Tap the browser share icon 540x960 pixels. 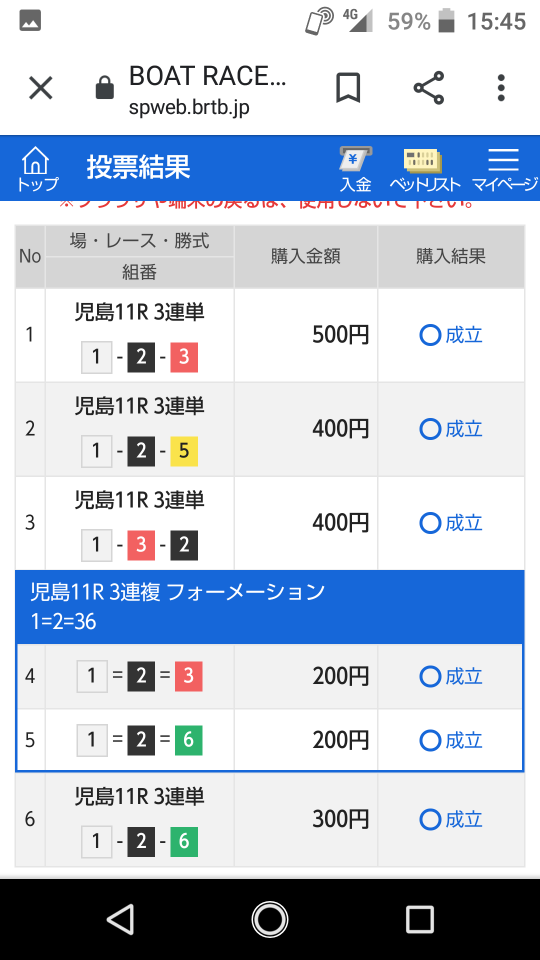click(x=429, y=88)
